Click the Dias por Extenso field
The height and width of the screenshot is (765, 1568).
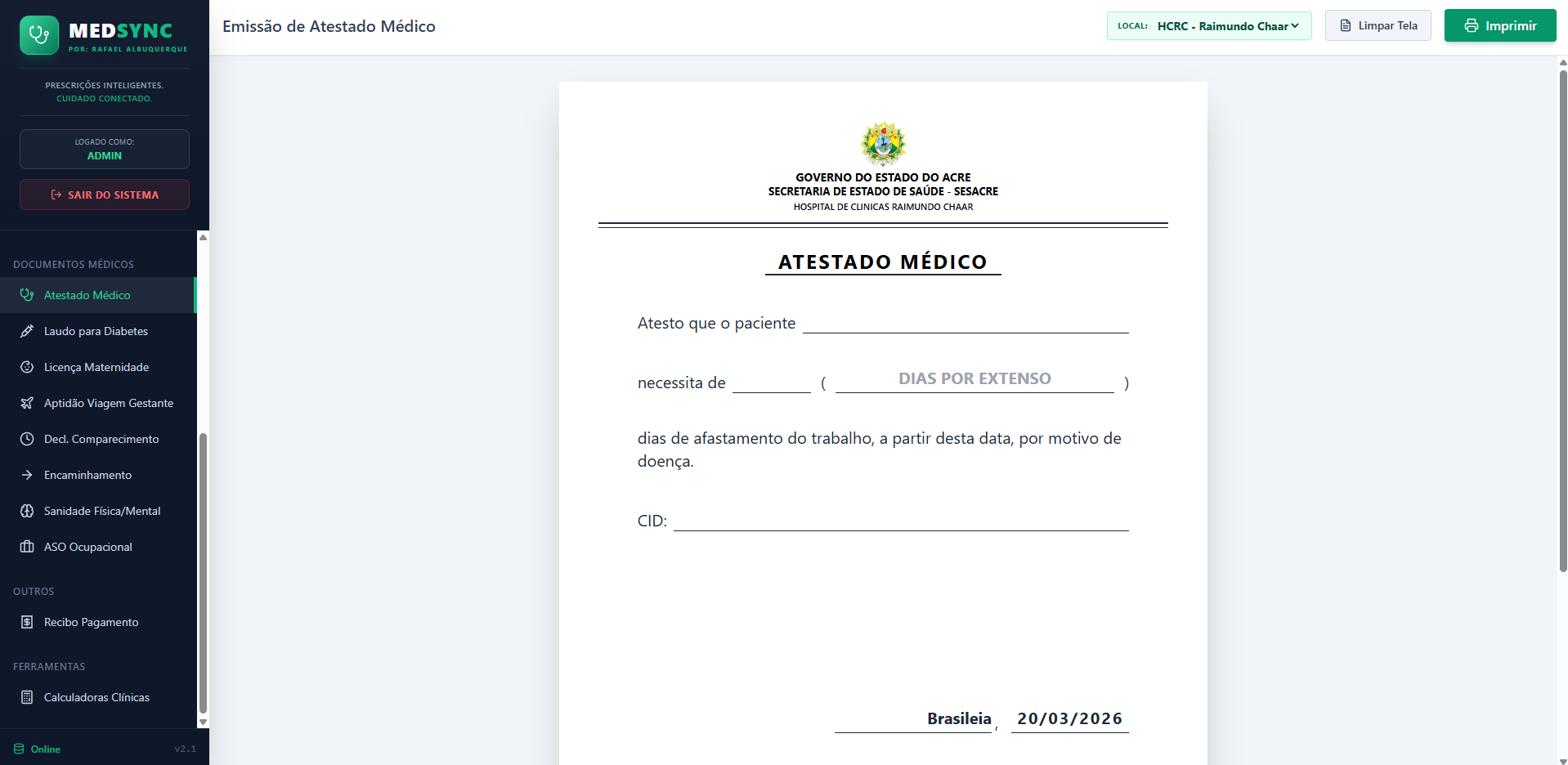[974, 379]
